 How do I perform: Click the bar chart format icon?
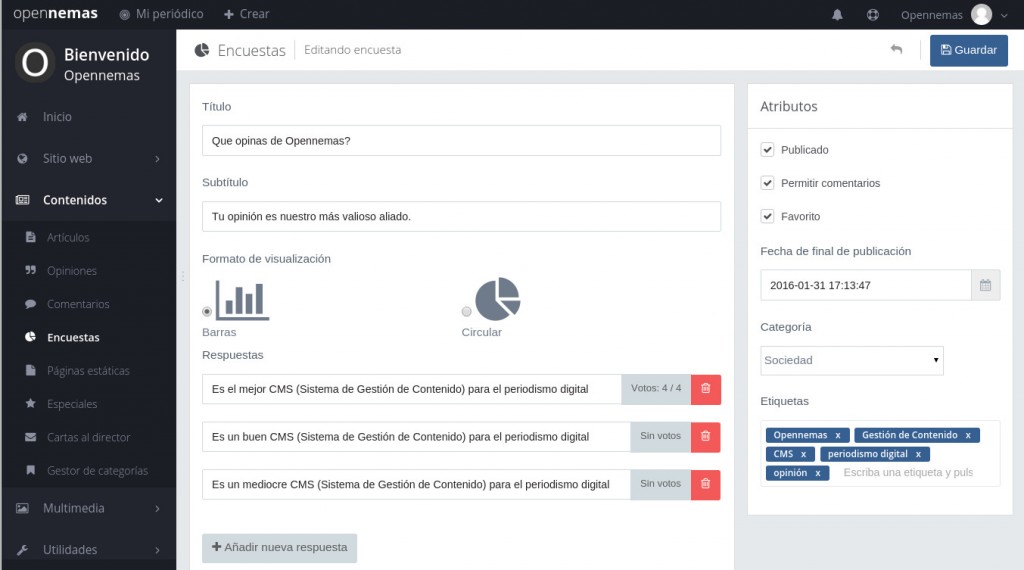point(242,300)
